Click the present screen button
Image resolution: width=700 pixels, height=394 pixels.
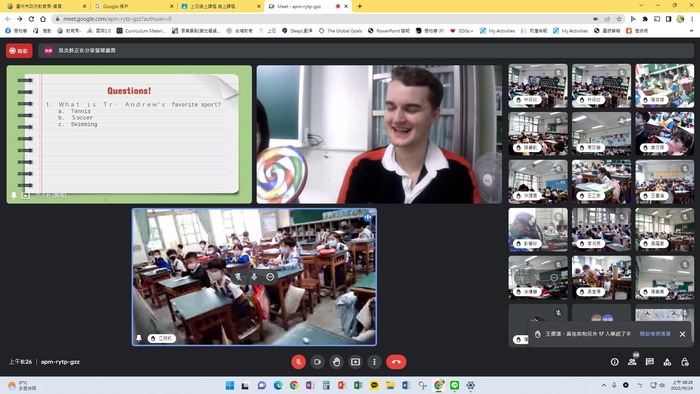[355, 362]
